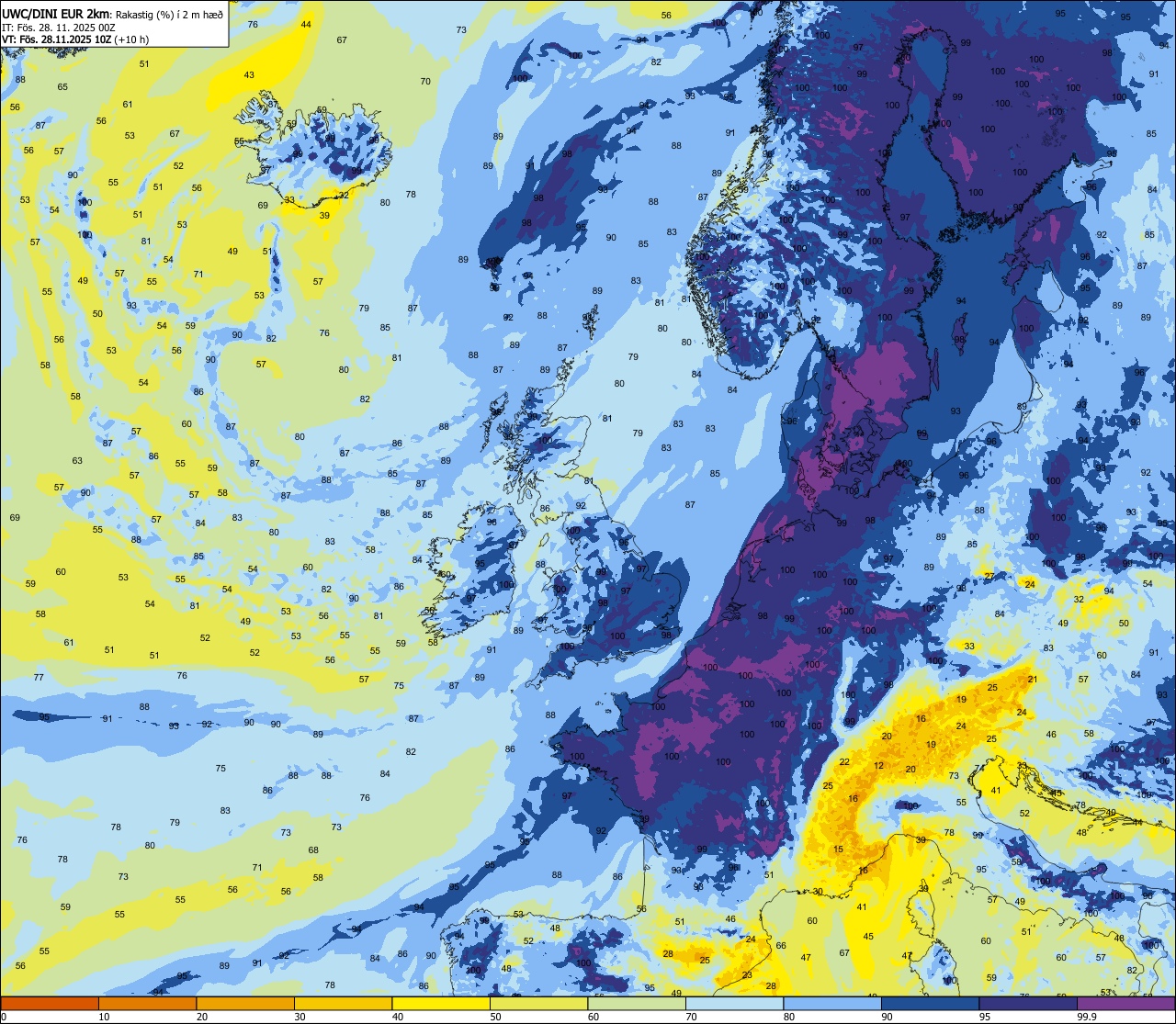
Task: Click the humidity value 43 northwest of Iceland
Action: (249, 75)
